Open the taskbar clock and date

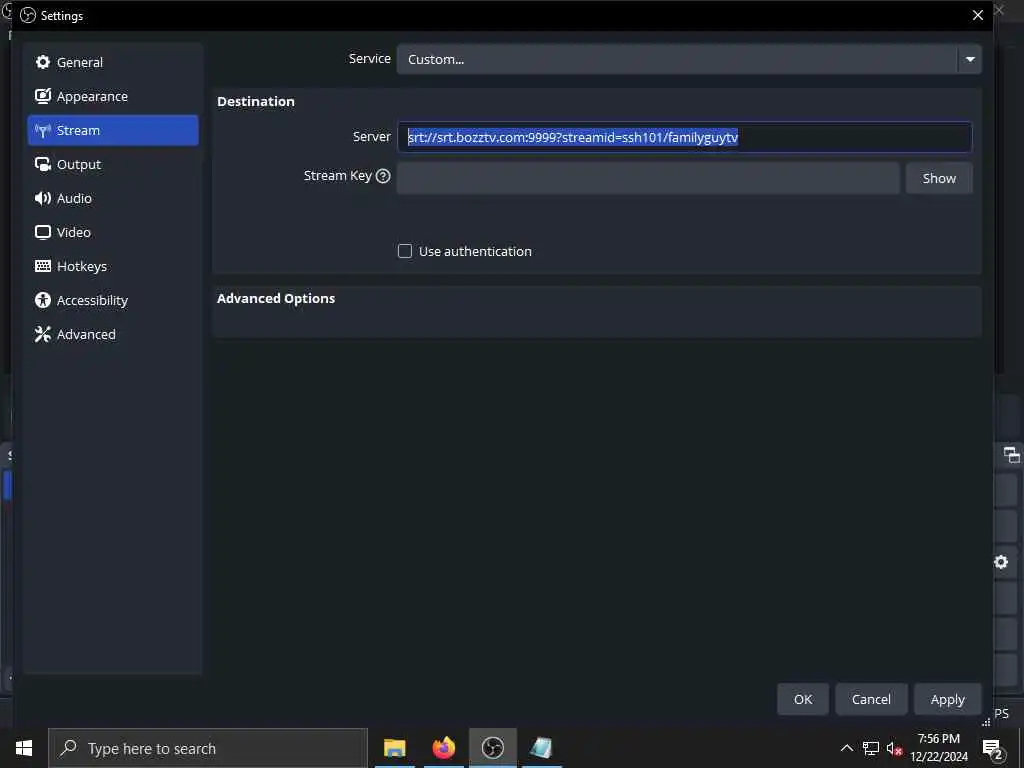click(939, 748)
